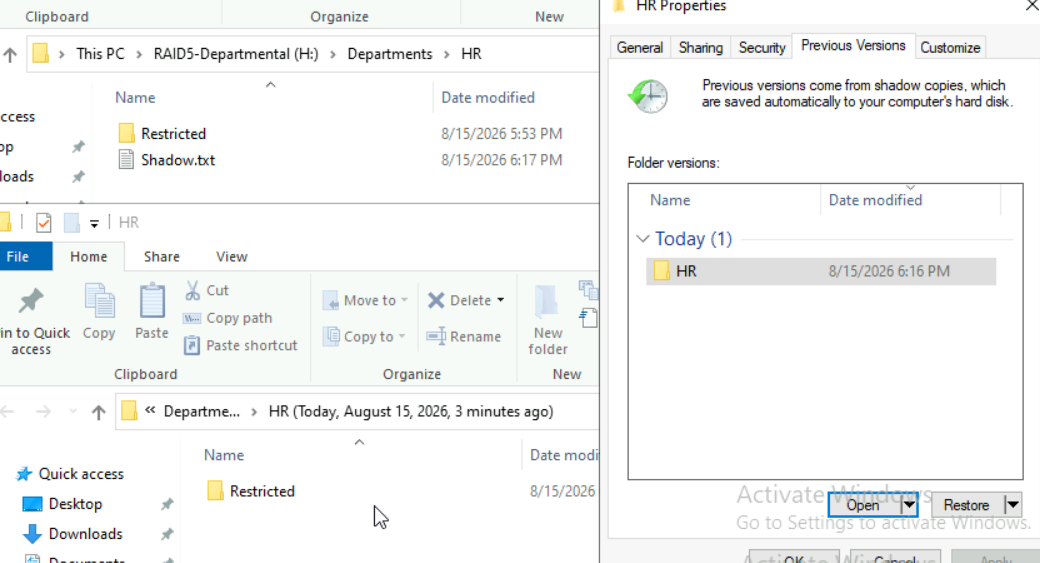Screen dimensions: 1040x563
Task: Click the Up arrow in the upper explorer window
Action: point(10,54)
